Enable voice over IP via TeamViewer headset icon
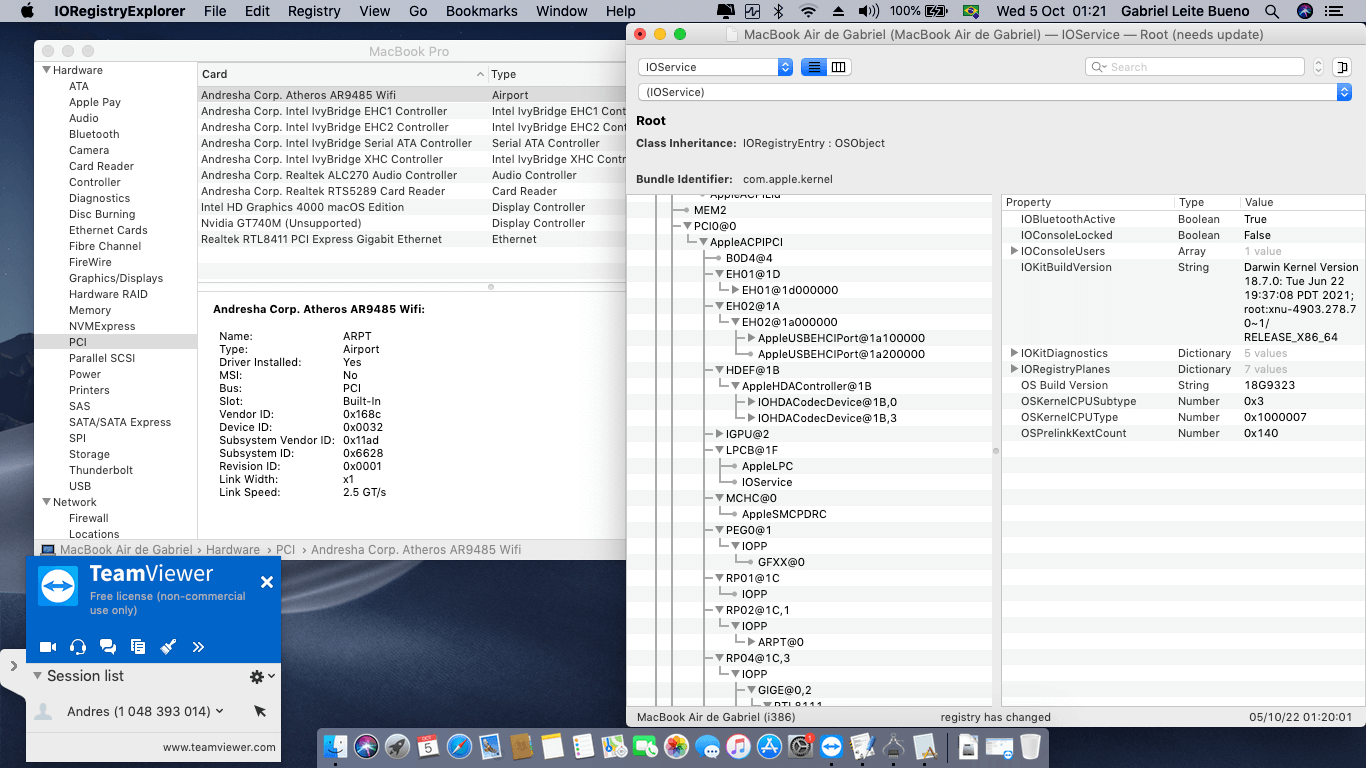 click(x=77, y=647)
